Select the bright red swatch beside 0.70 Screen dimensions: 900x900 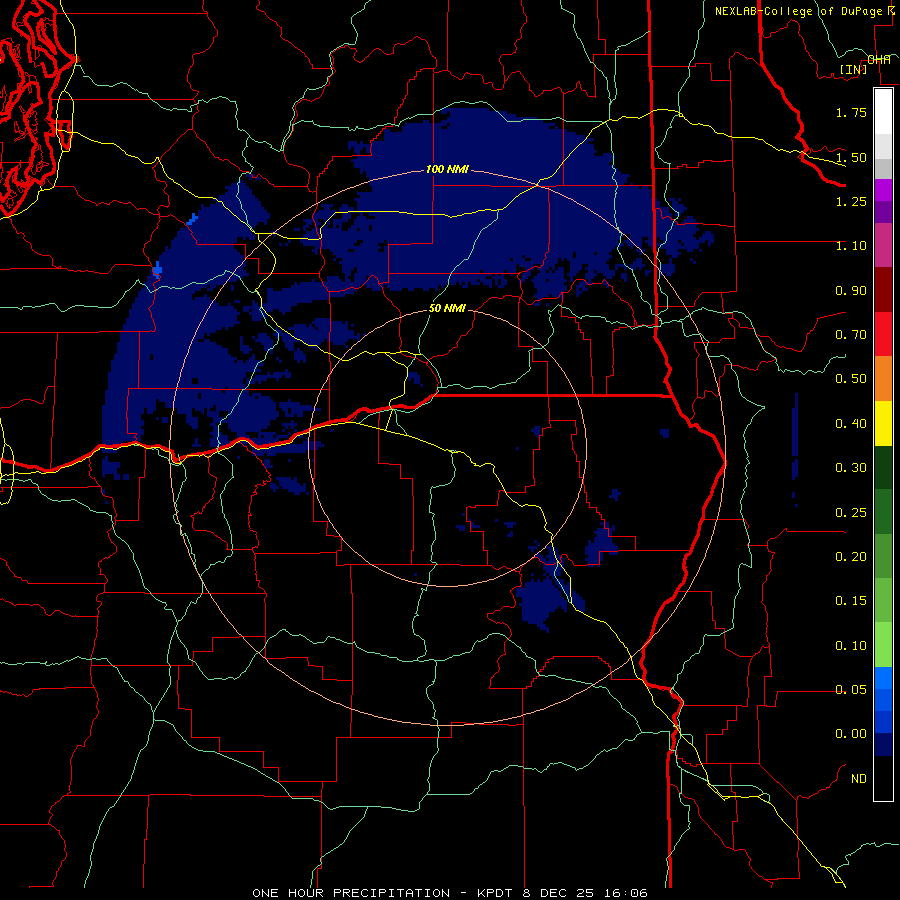click(x=883, y=334)
